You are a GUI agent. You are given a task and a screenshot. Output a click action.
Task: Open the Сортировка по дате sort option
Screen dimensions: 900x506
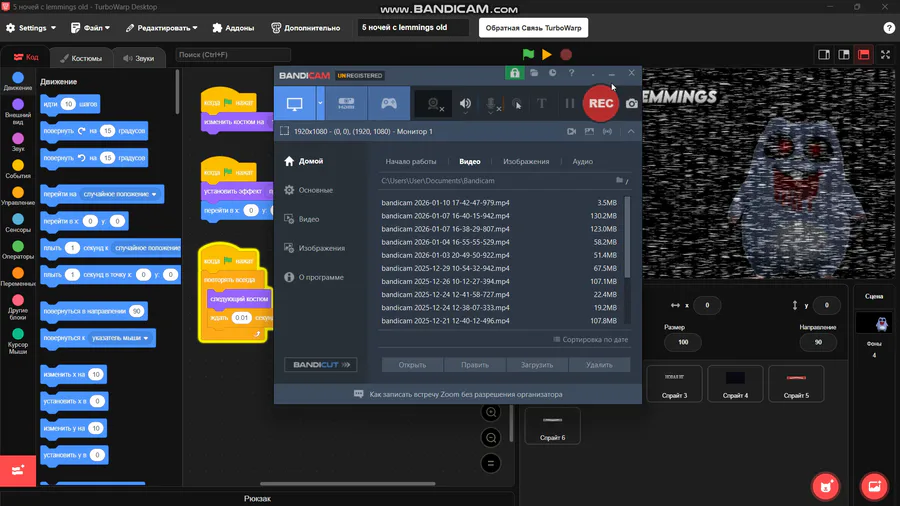pos(591,340)
